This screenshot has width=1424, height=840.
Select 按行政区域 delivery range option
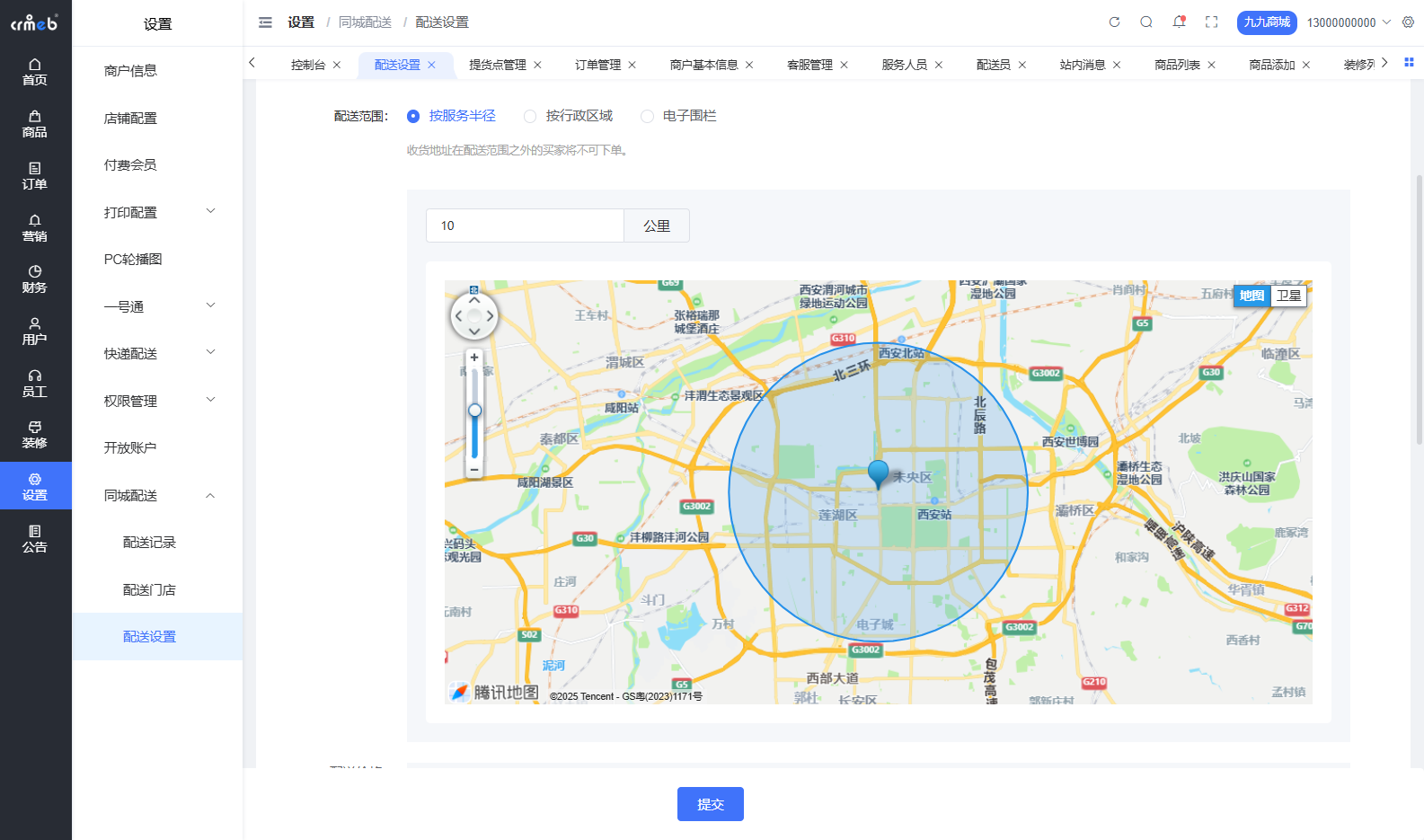coord(530,116)
